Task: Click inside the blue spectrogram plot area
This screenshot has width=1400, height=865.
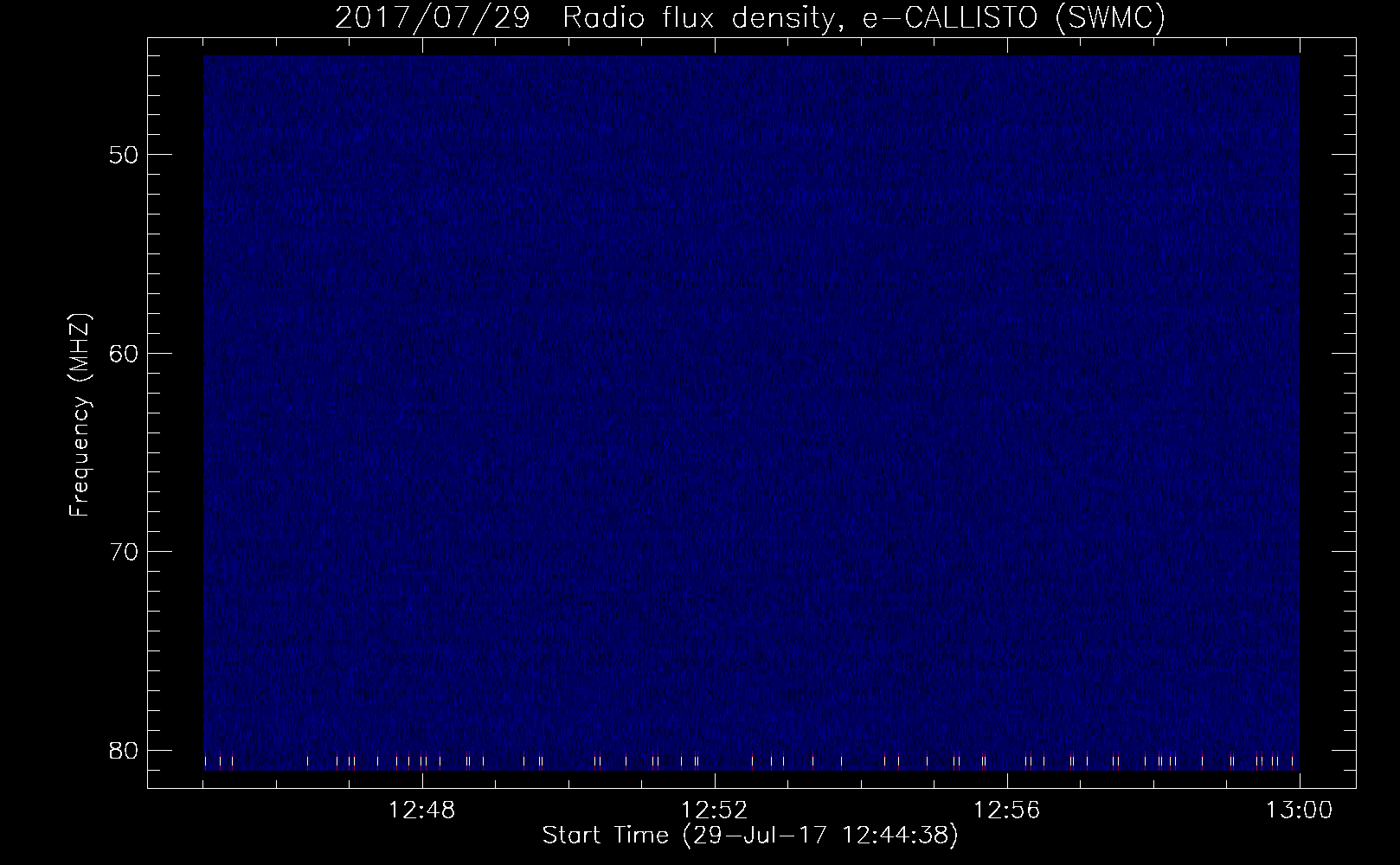Action: pyautogui.click(x=751, y=413)
